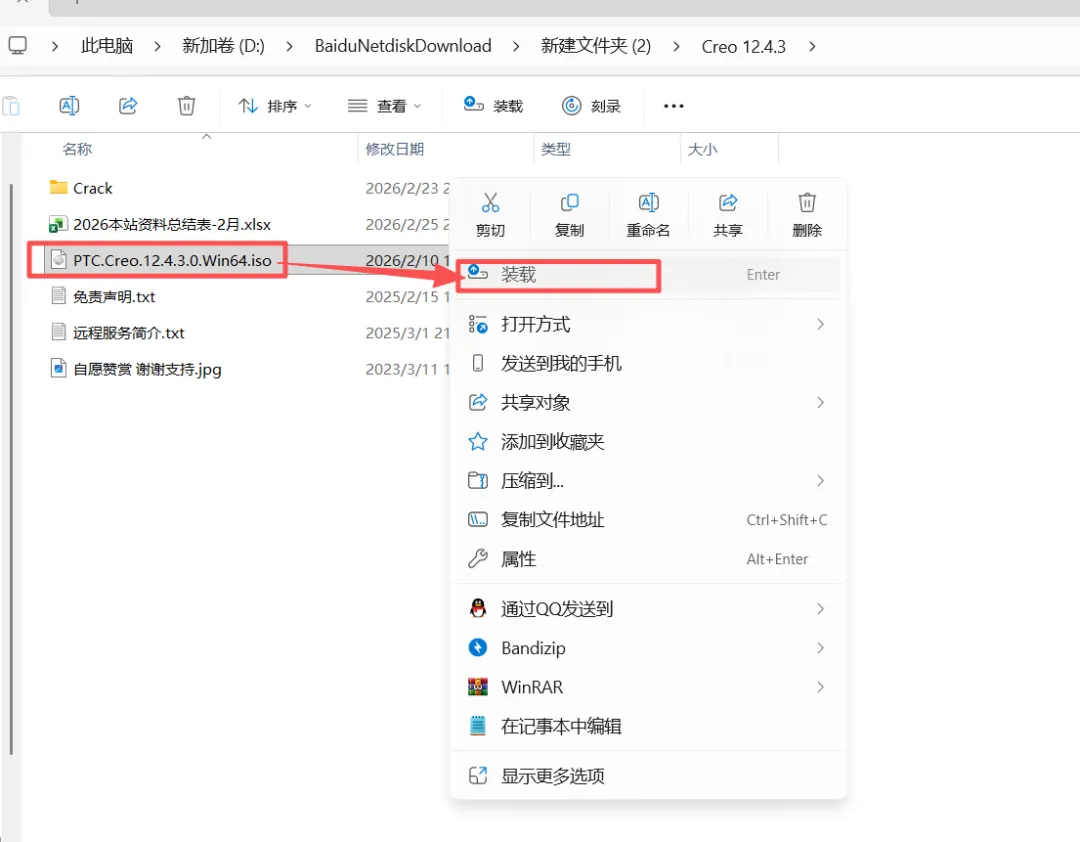Screen dimensions: 1080x842
Task: Click 此电脑 in the address breadcrumb
Action: point(107,46)
